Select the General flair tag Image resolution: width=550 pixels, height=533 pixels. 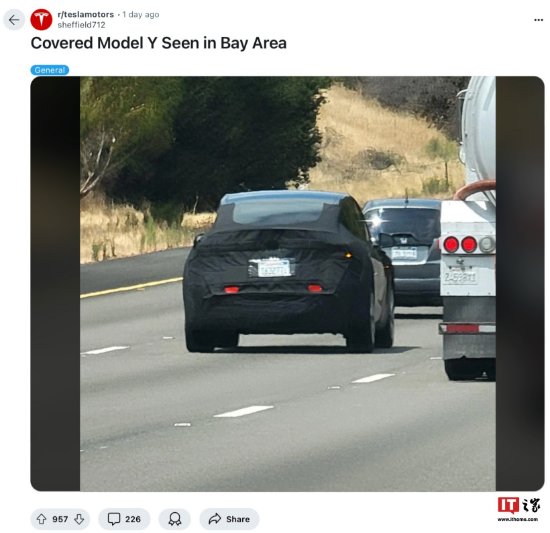click(x=50, y=70)
